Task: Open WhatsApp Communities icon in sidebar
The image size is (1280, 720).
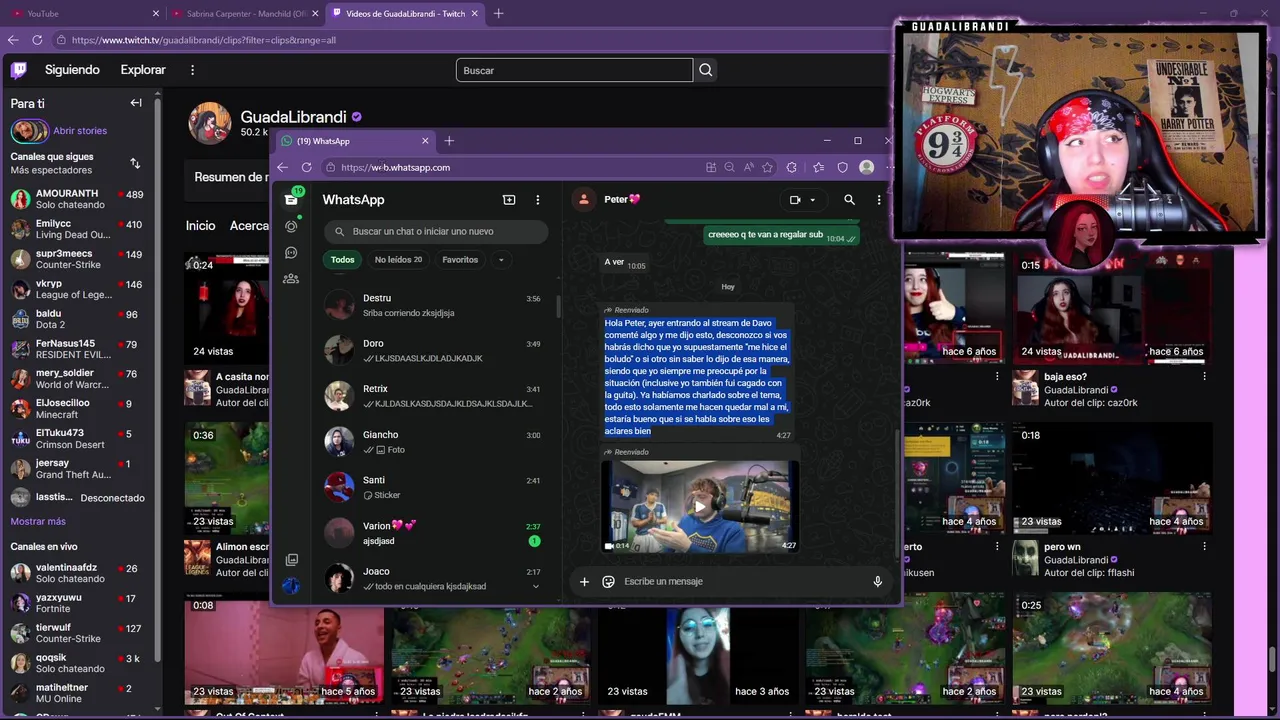Action: (x=291, y=279)
